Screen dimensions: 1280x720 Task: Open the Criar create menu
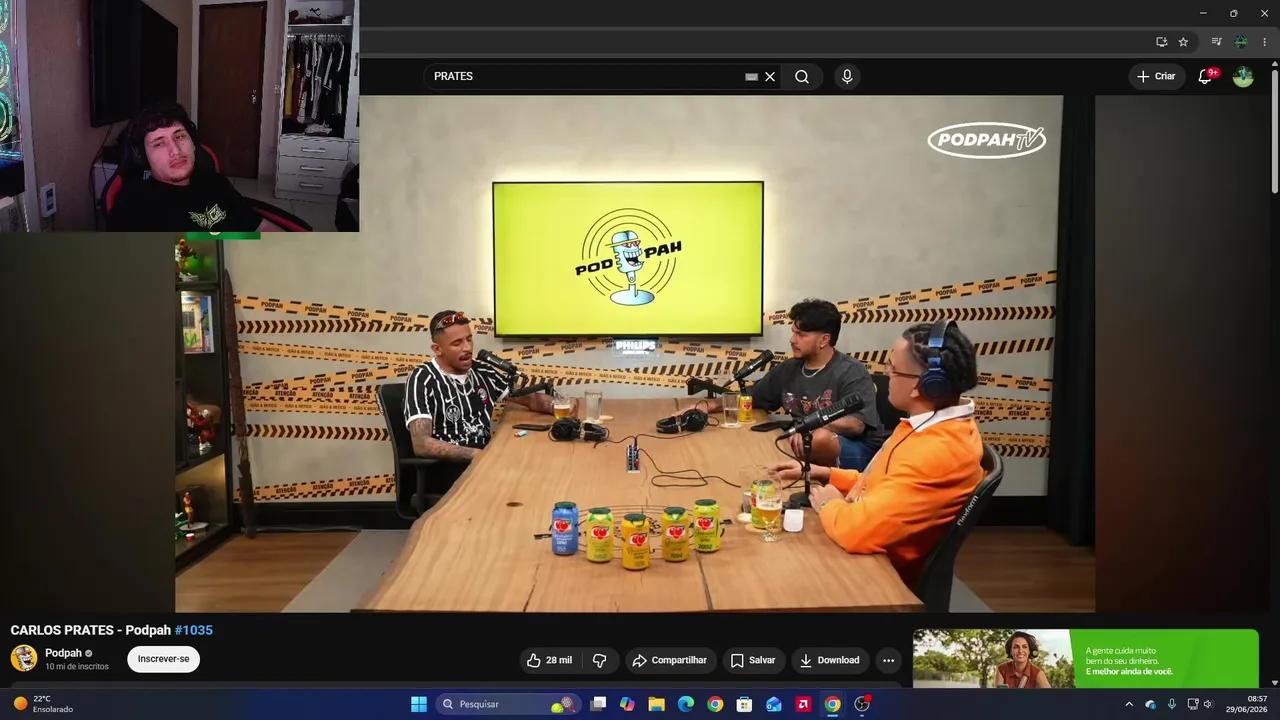(x=1157, y=76)
